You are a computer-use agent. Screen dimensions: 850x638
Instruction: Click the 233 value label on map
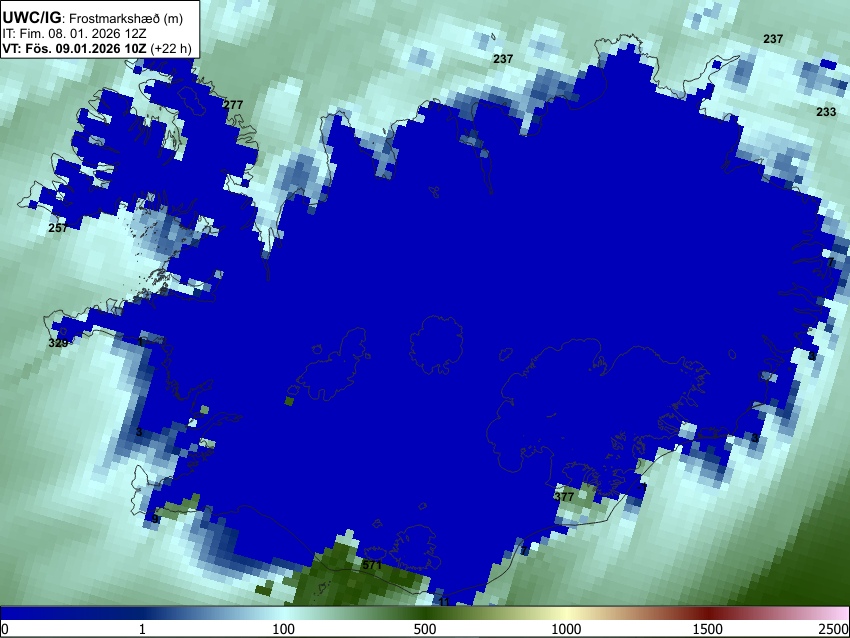[826, 112]
